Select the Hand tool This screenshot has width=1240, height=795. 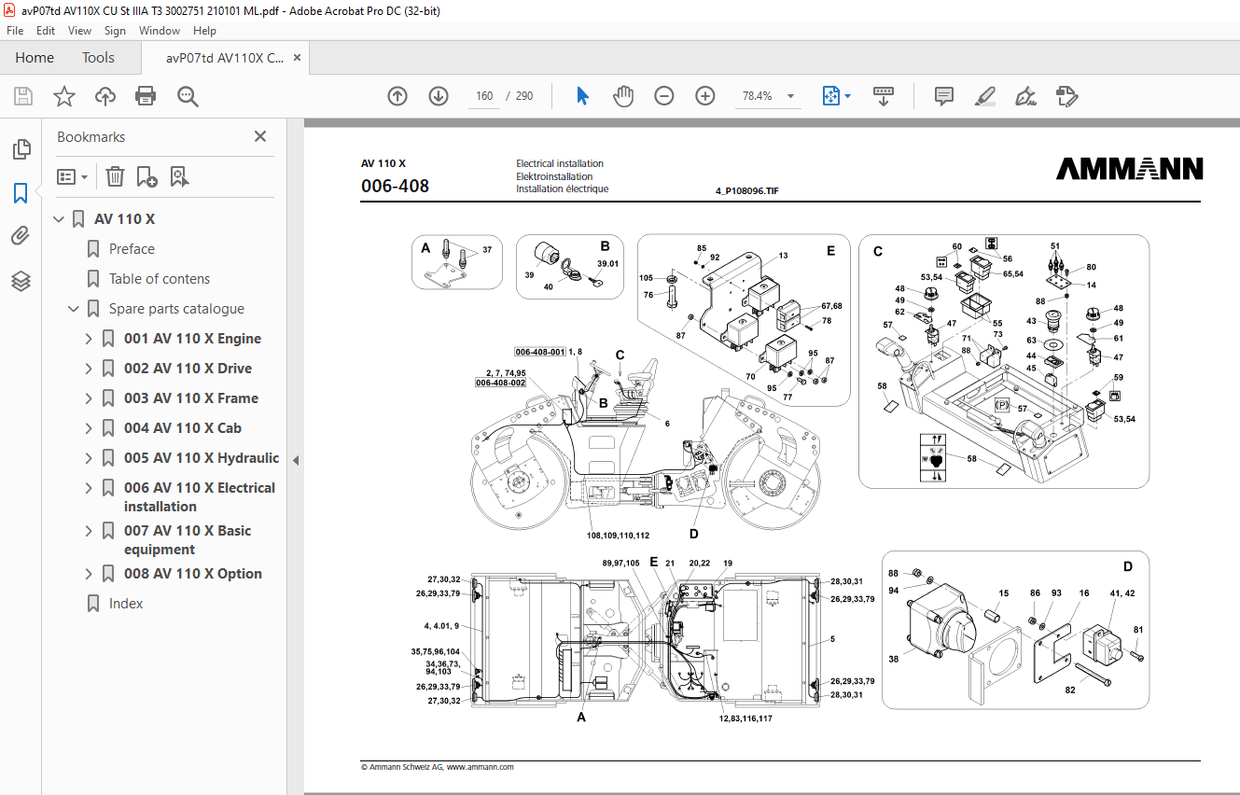(623, 95)
